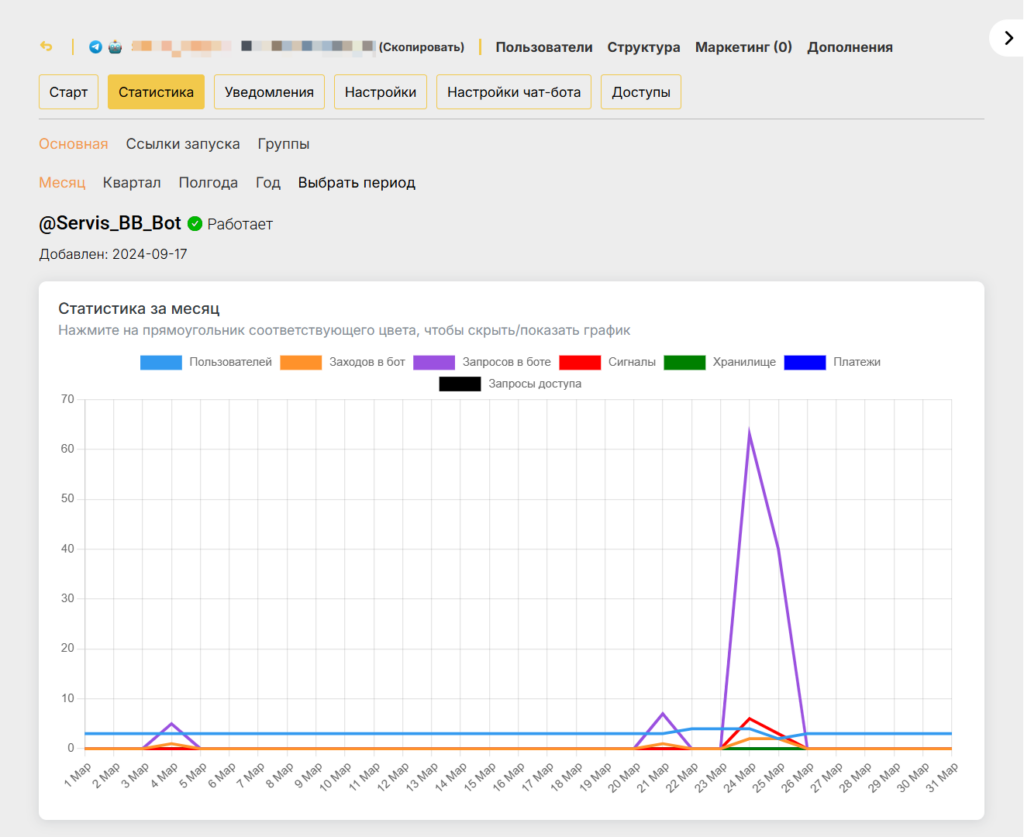
Task: Switch to Группы subtab
Action: pyautogui.click(x=283, y=144)
